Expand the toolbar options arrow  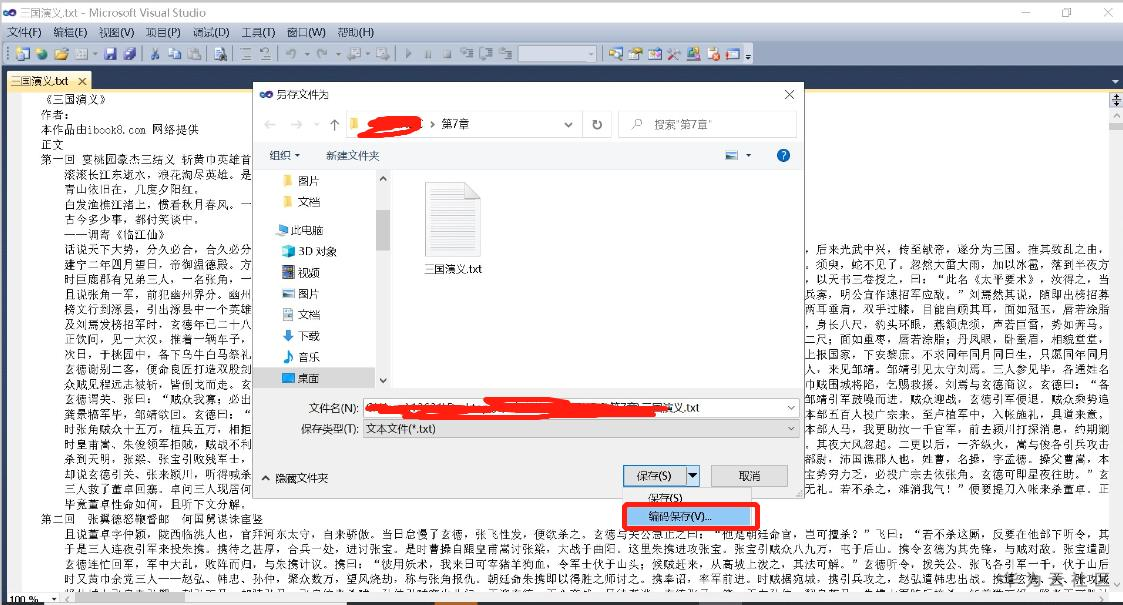pos(748,55)
